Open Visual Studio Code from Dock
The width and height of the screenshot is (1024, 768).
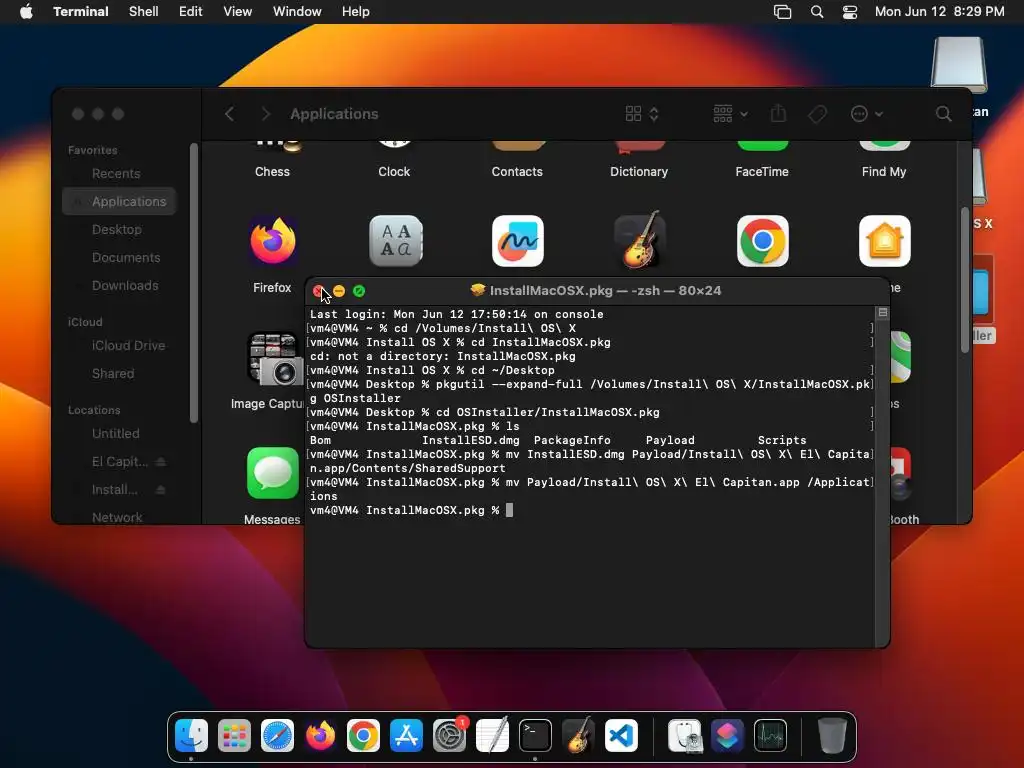621,735
